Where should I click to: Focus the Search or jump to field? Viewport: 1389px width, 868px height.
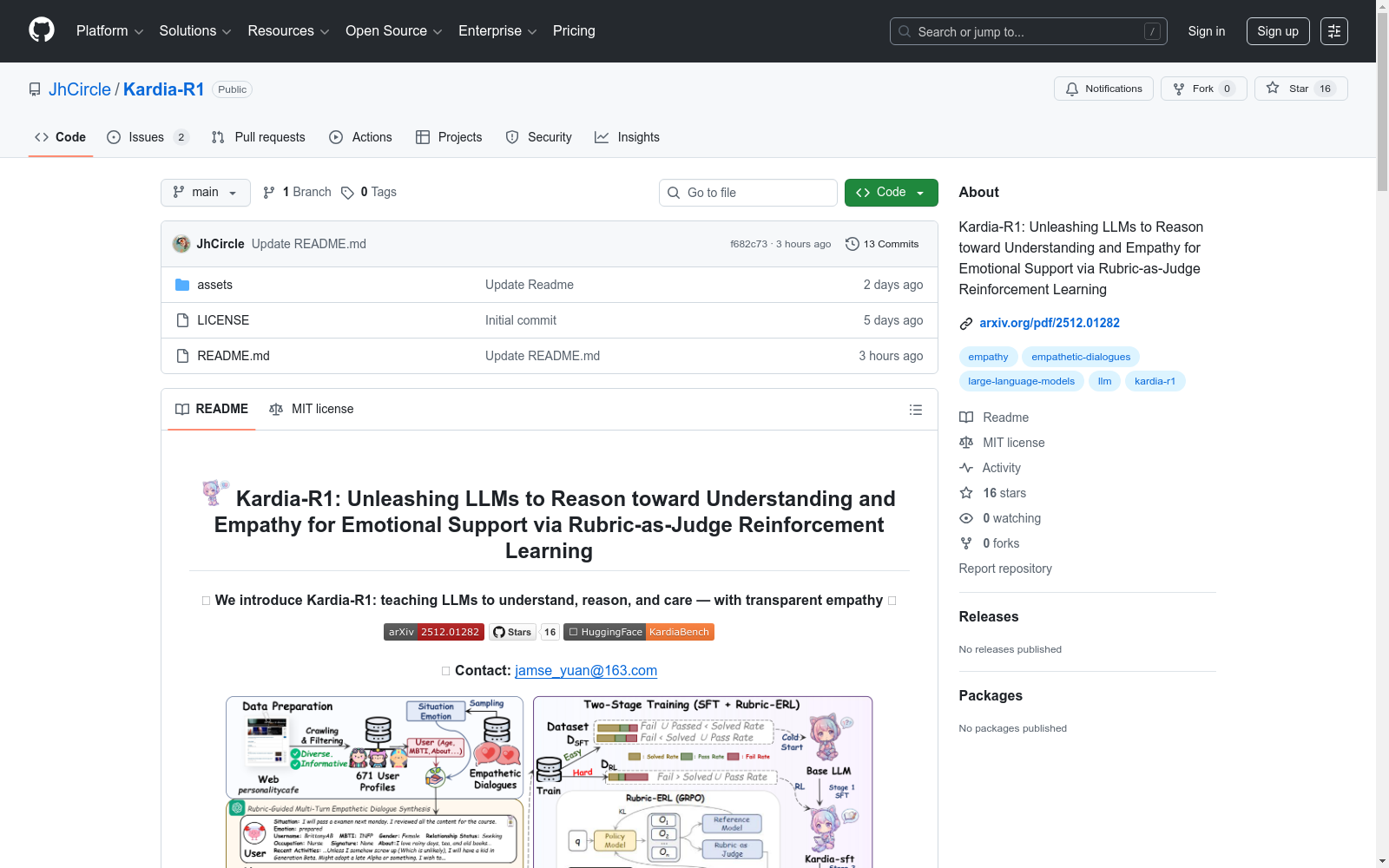pyautogui.click(x=1029, y=31)
